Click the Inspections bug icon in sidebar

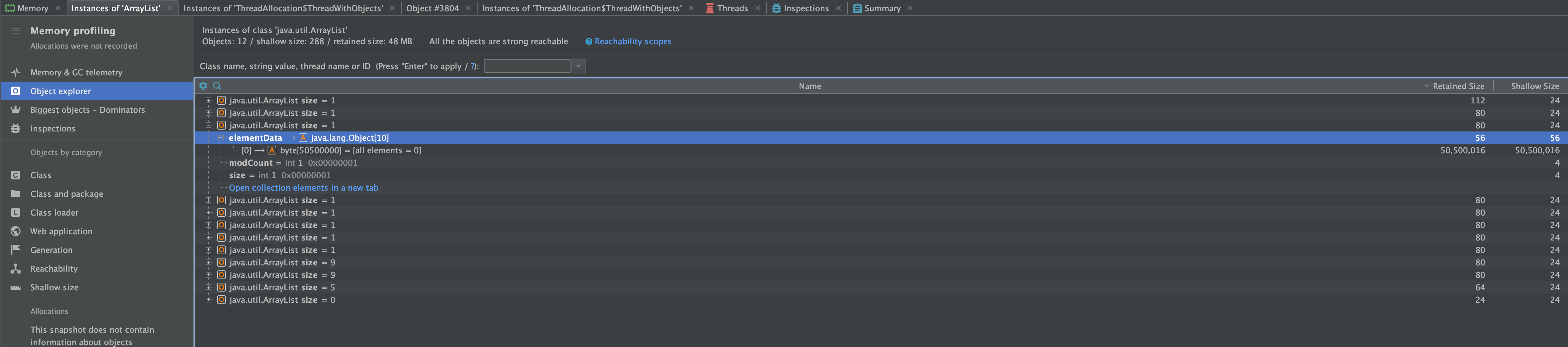pos(16,128)
